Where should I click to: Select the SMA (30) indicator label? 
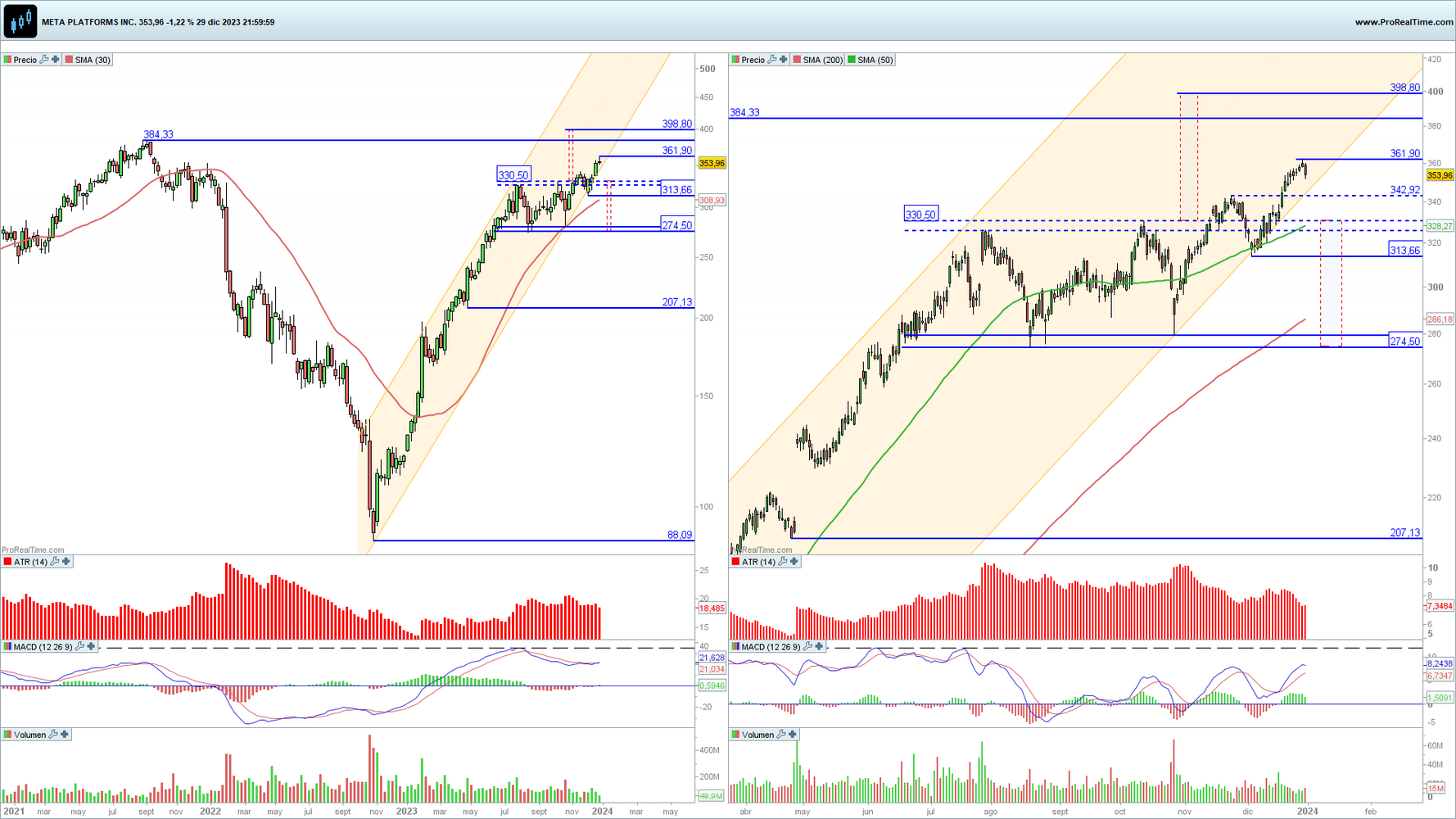coord(93,60)
